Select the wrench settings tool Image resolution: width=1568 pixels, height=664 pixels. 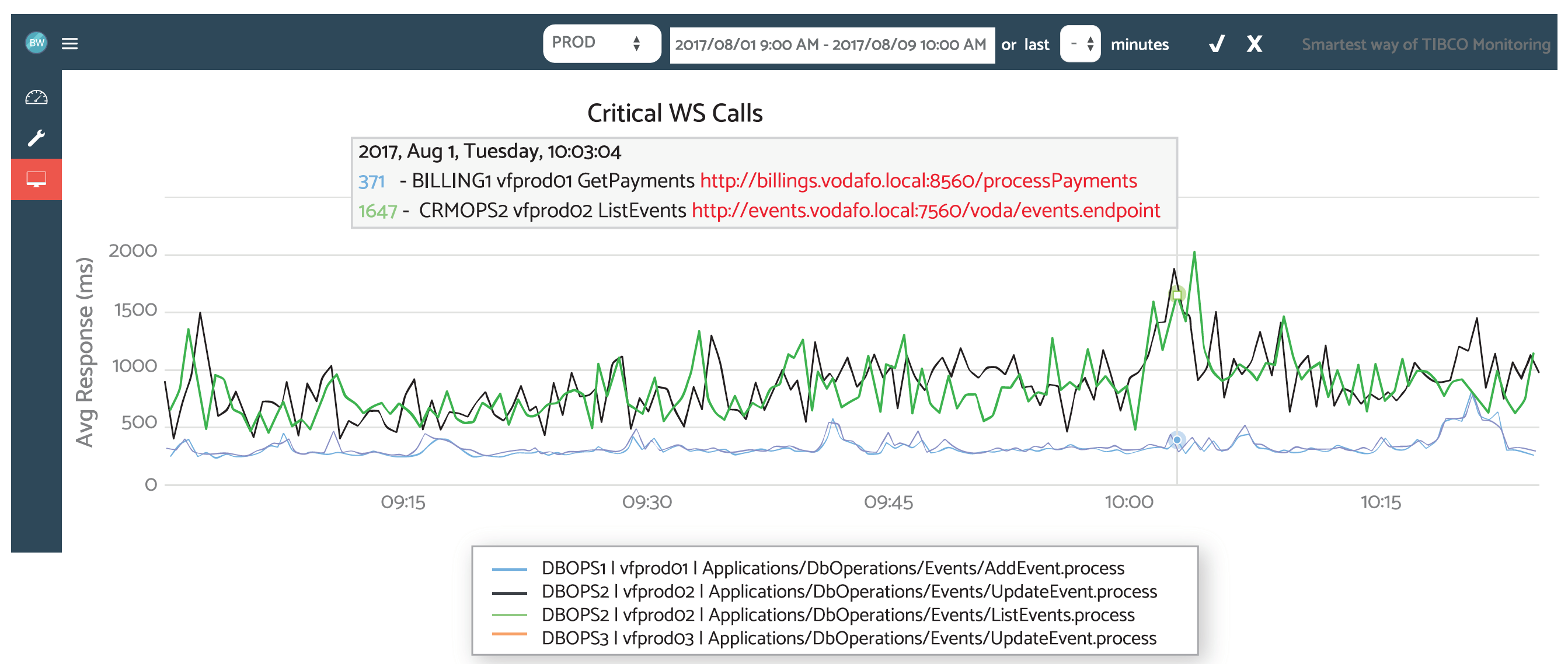36,138
